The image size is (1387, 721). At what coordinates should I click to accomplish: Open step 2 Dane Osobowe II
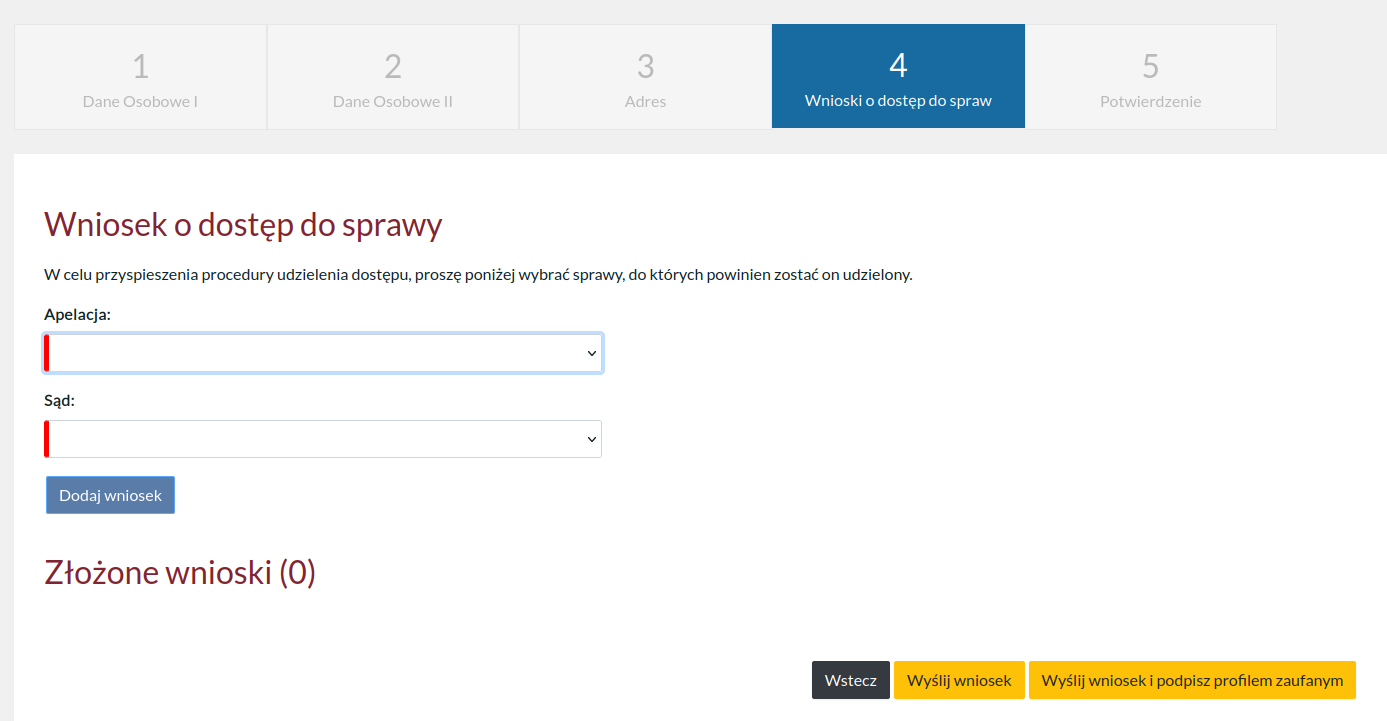click(393, 77)
